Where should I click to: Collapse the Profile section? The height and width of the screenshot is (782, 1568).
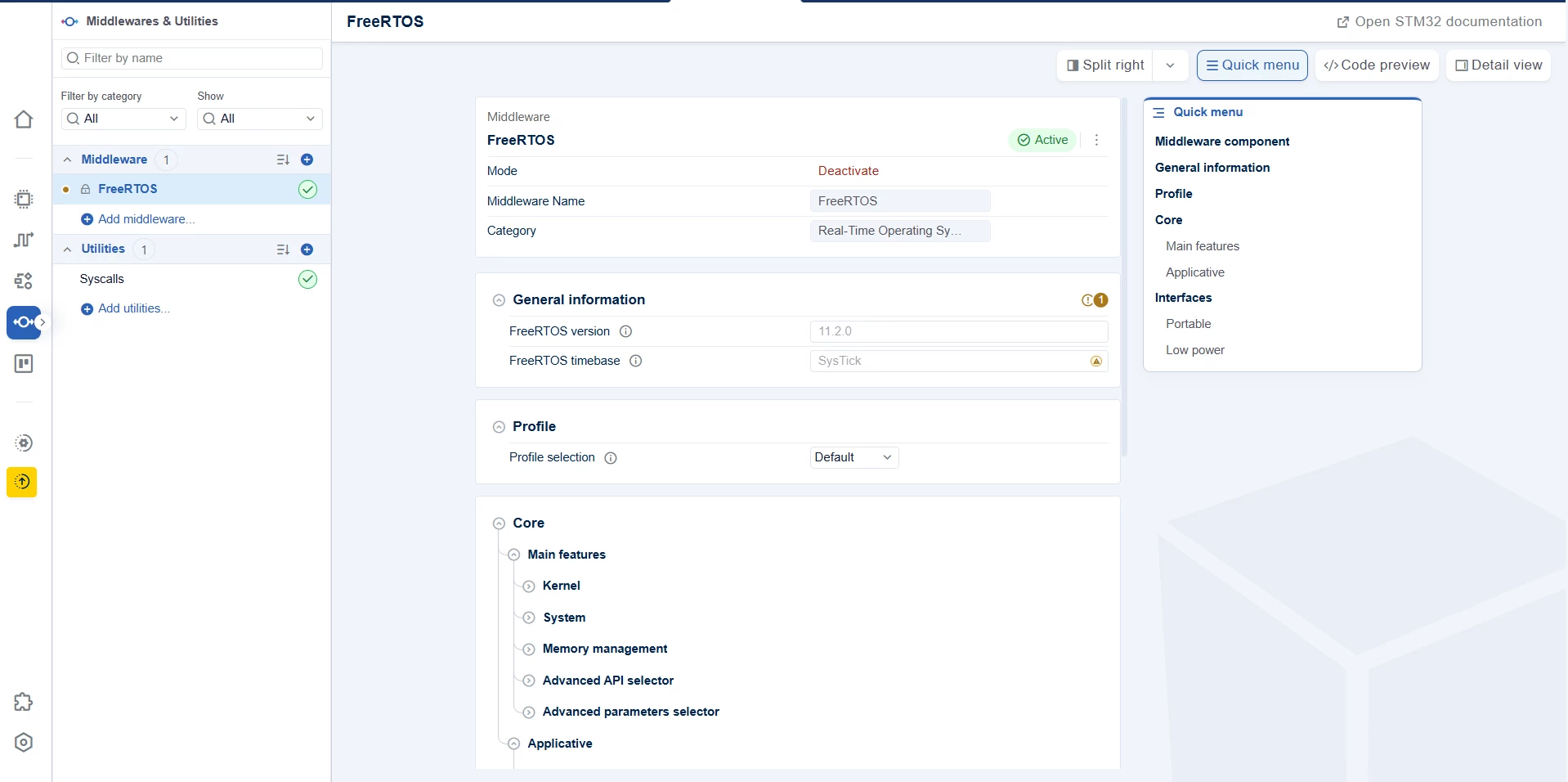pyautogui.click(x=499, y=427)
